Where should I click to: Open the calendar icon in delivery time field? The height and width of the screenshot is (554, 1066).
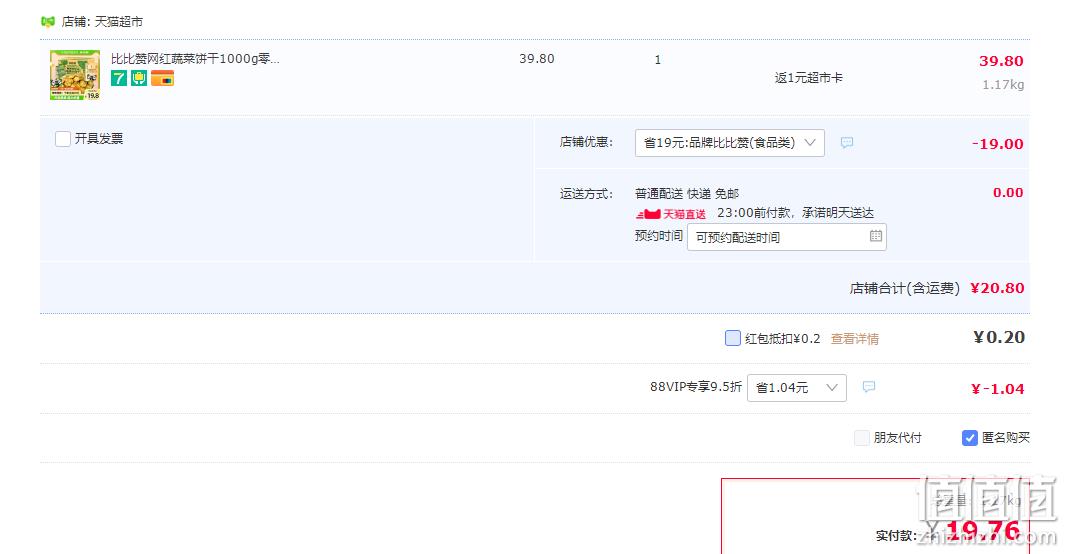coord(876,236)
